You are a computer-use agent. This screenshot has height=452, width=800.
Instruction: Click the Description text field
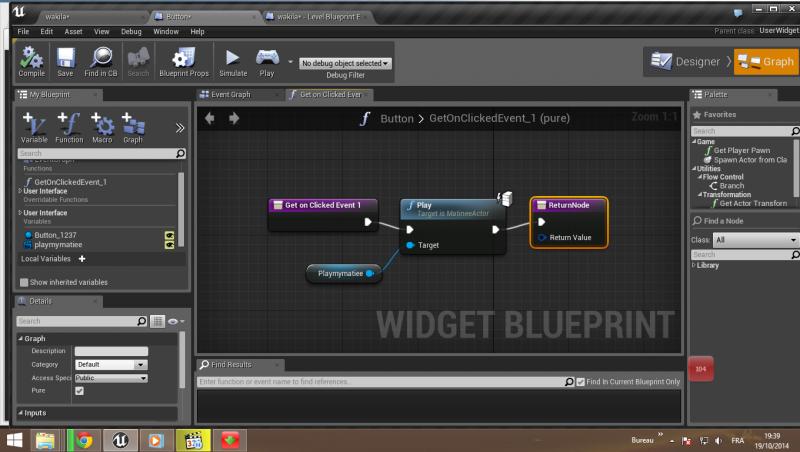(111, 351)
